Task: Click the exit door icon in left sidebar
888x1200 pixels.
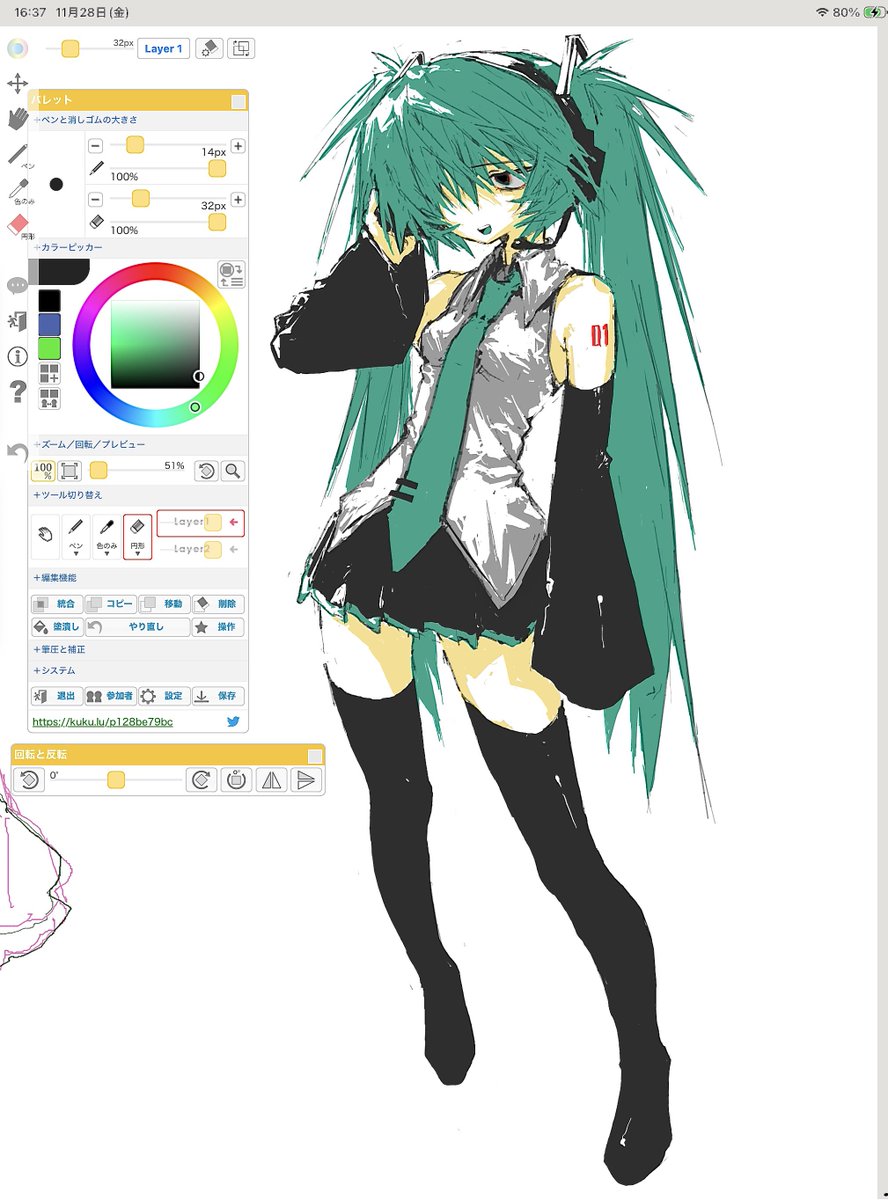Action: pos(17,321)
